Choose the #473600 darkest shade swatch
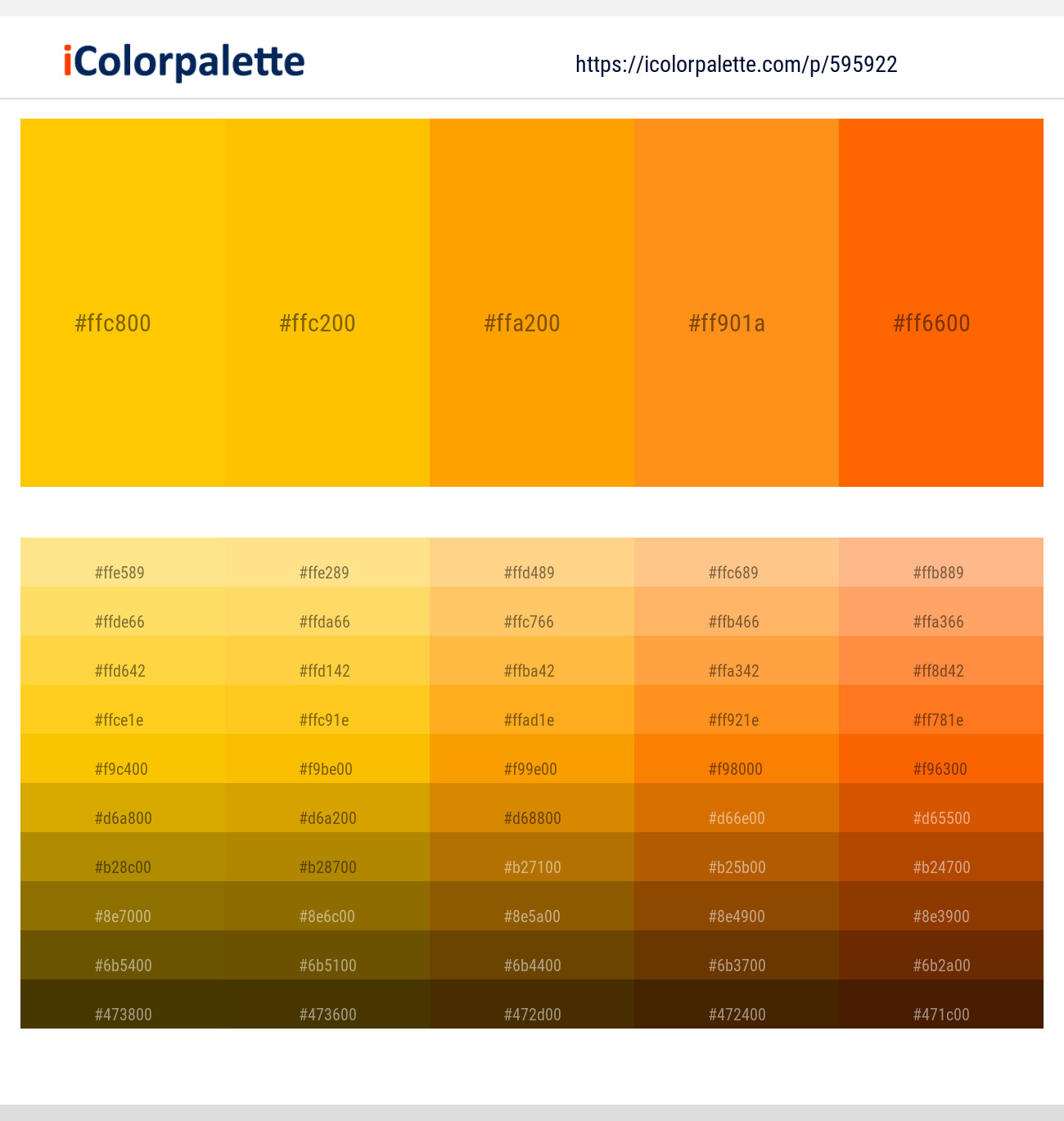Screen dimensions: 1064x1121 coord(327,1005)
